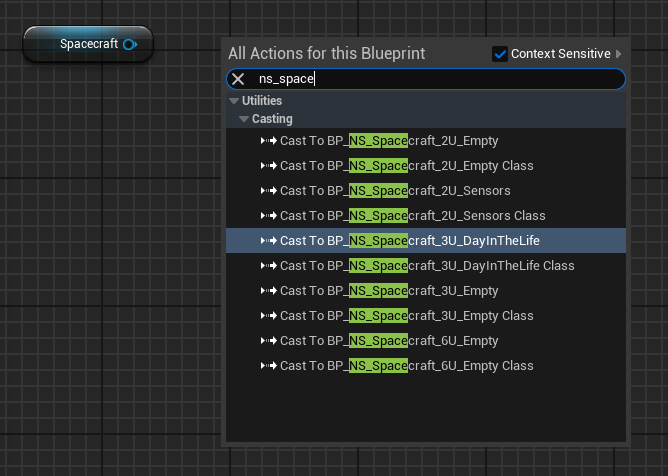This screenshot has height=476, width=668.
Task: Select Cast To BP_NS_Spacecraft_2U_Sensors Class
Action: coord(412,215)
